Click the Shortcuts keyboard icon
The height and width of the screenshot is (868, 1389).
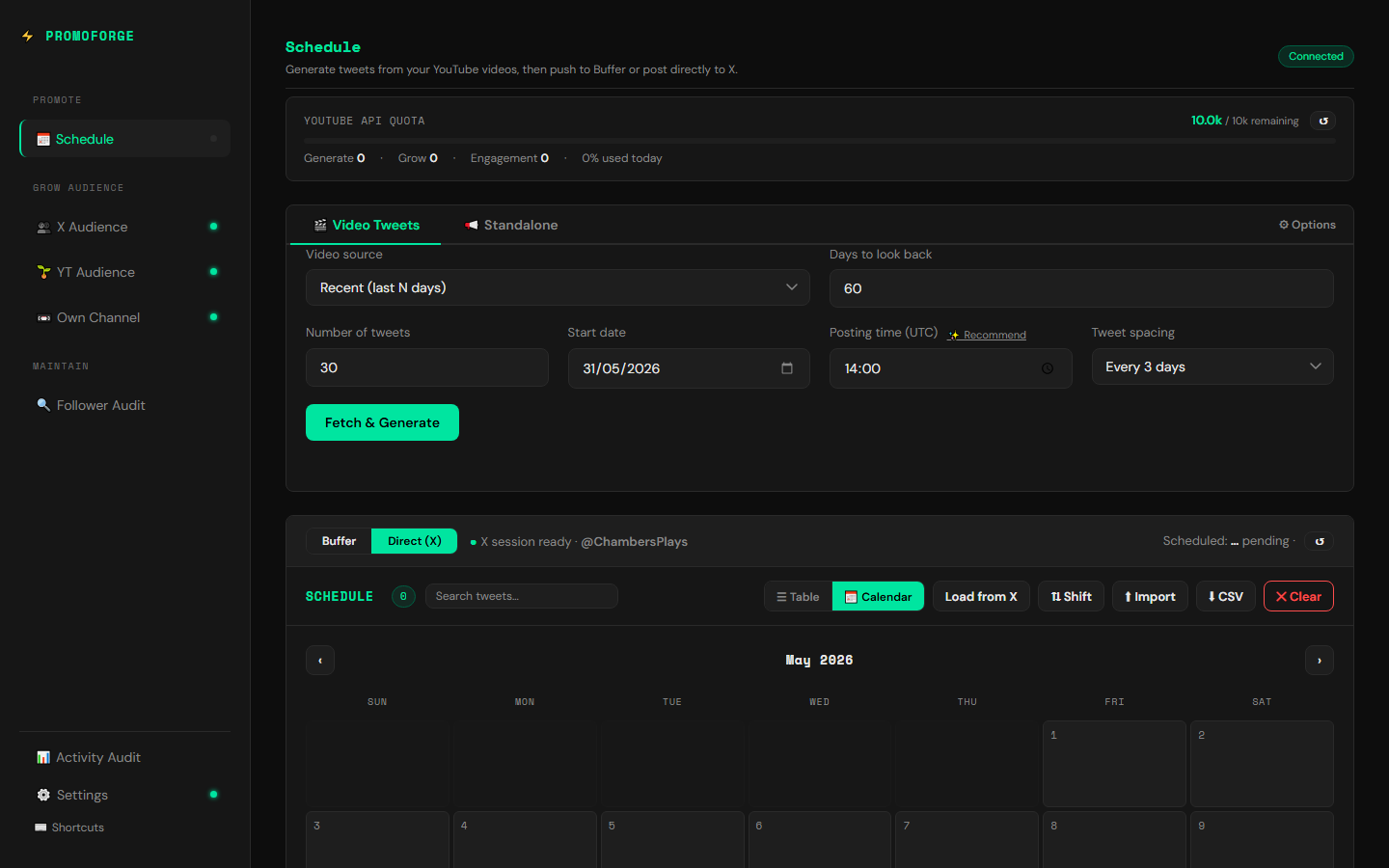point(41,827)
